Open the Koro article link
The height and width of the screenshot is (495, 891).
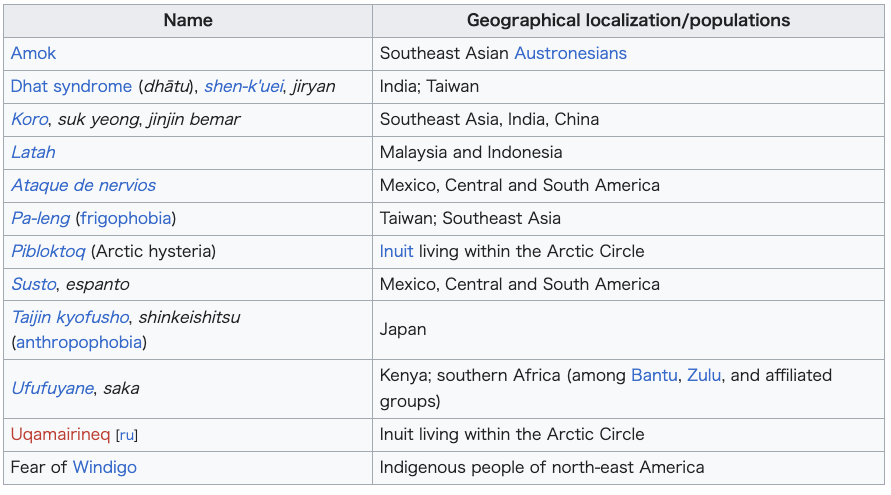pos(30,119)
